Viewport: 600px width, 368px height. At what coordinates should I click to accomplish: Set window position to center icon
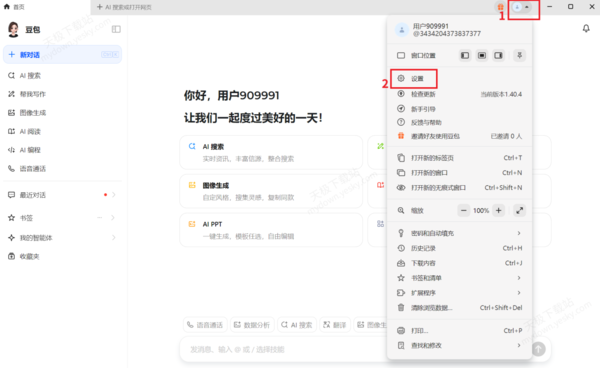[x=482, y=55]
